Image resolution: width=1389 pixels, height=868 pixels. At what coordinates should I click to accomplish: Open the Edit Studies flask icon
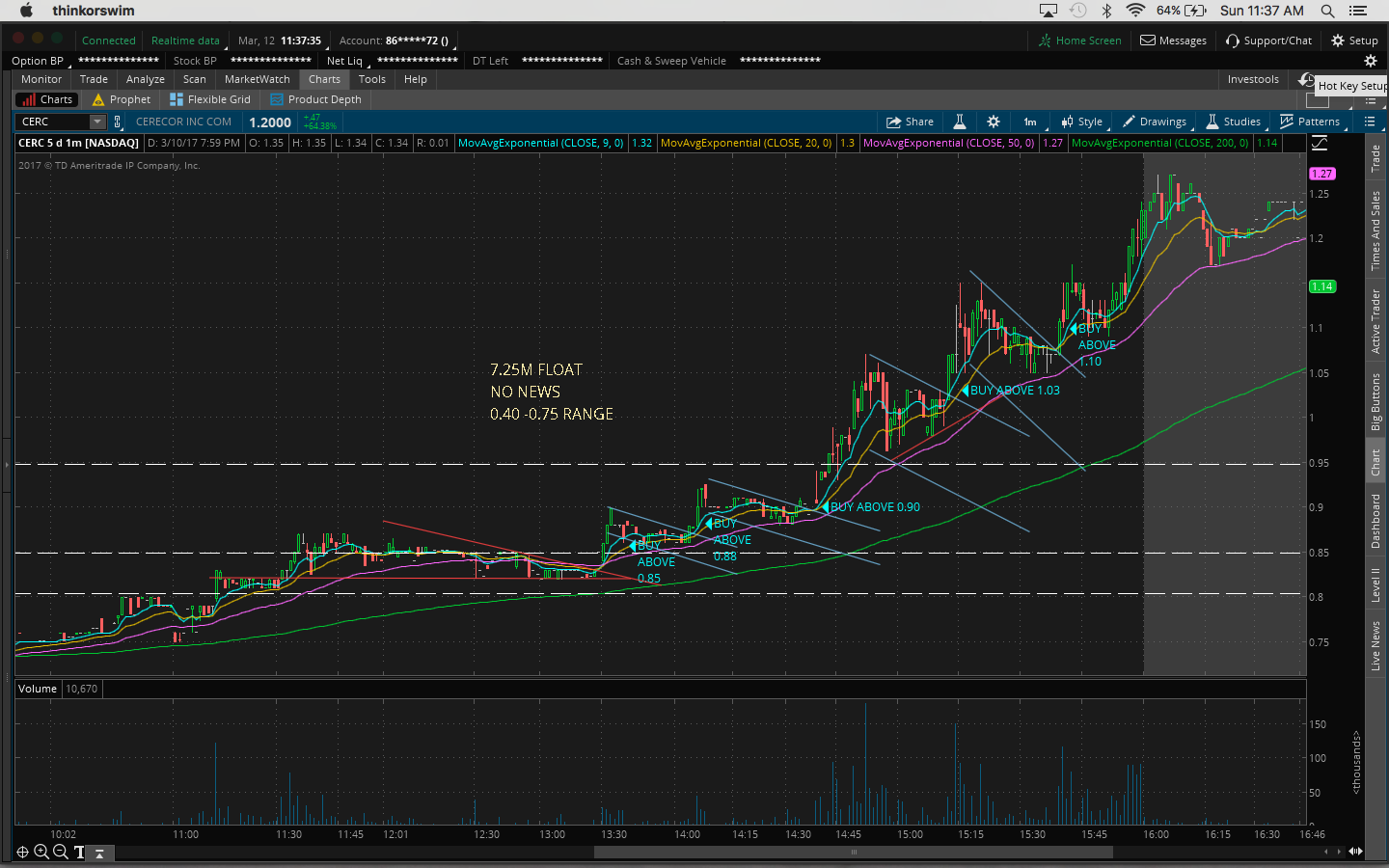click(x=960, y=122)
